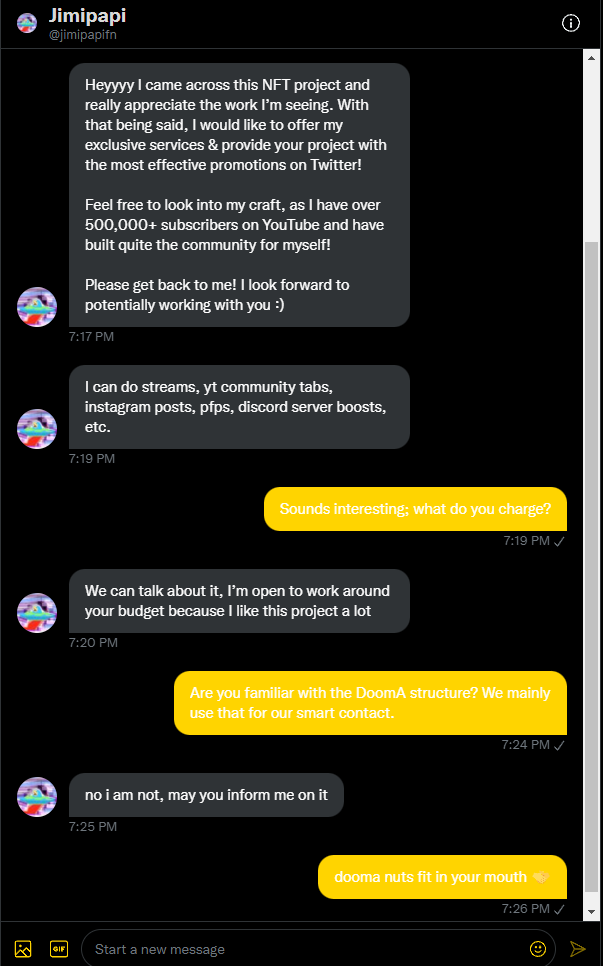The height and width of the screenshot is (966, 603).
Task: Click scrollbar up arrow
Action: [x=591, y=57]
